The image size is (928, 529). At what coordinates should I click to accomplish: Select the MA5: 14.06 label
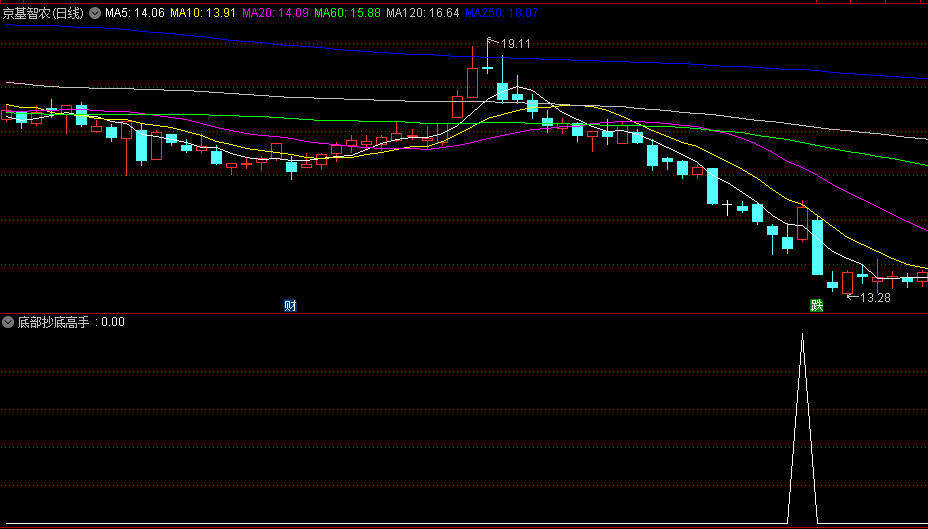pos(135,13)
